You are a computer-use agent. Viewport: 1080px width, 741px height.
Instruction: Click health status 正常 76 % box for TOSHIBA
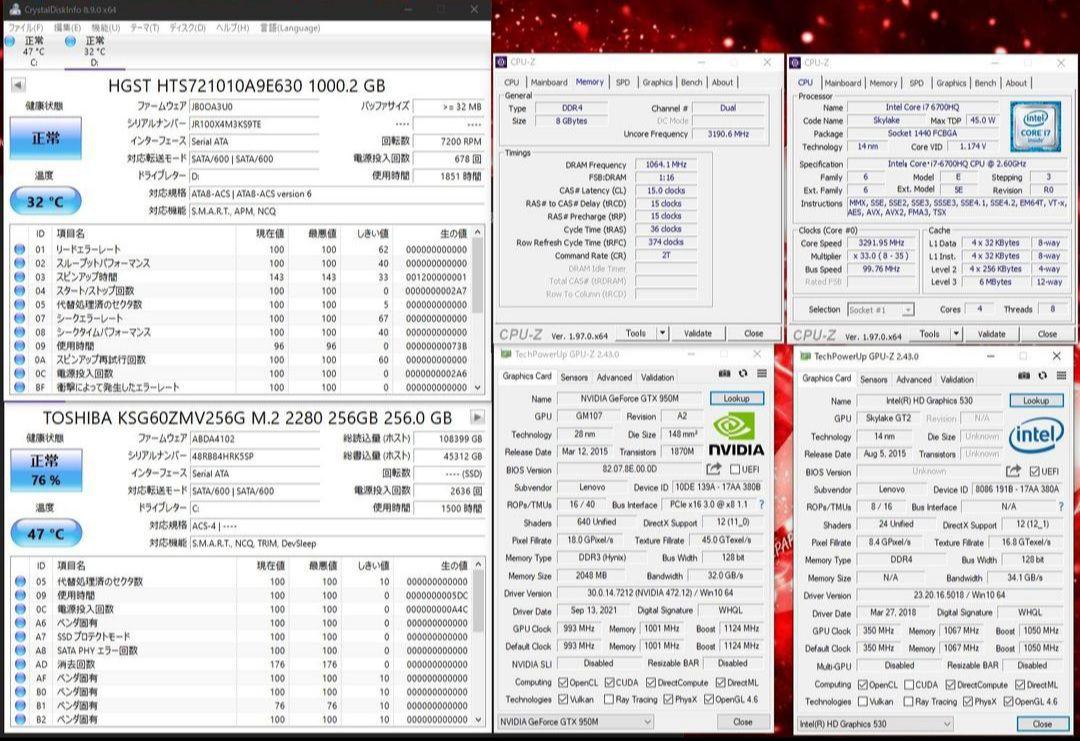46,470
